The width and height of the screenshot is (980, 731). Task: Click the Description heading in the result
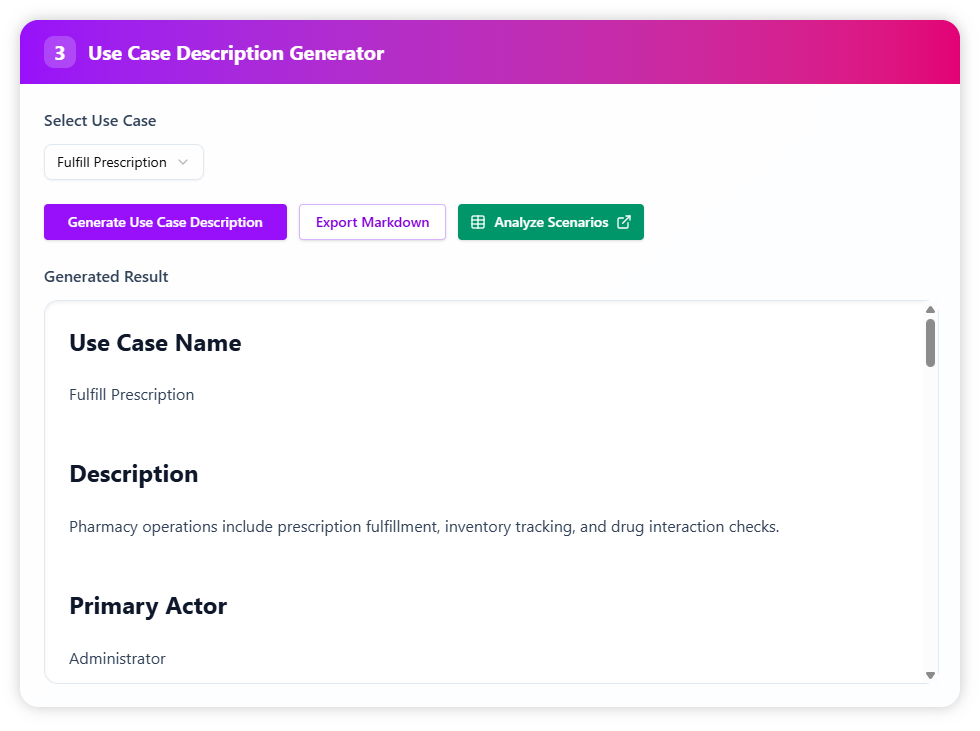[x=133, y=474]
